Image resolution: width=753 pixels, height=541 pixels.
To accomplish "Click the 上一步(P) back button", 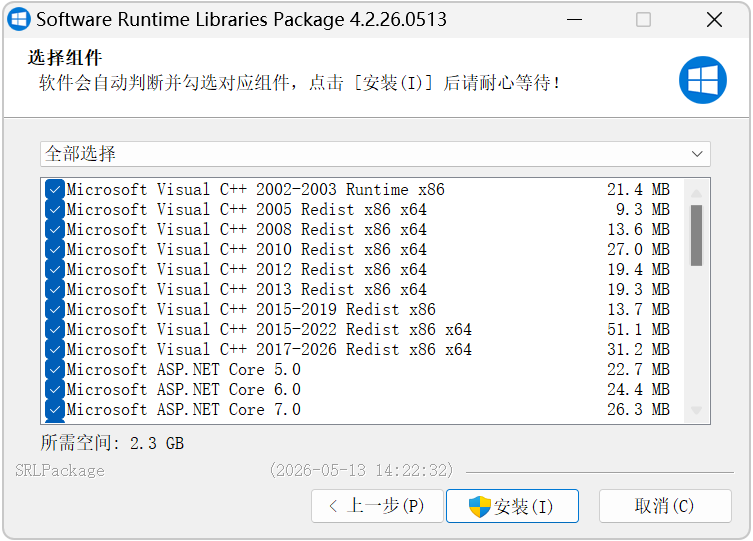I will [x=377, y=506].
